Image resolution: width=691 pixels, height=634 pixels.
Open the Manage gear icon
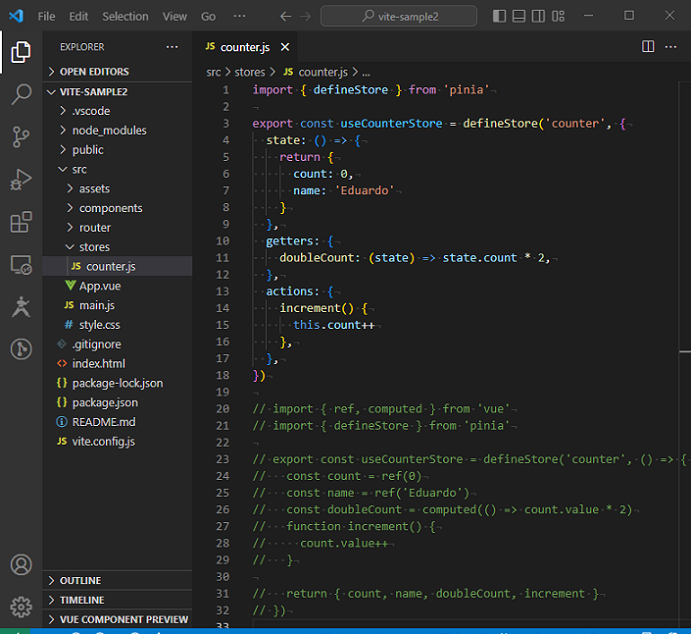[x=21, y=607]
